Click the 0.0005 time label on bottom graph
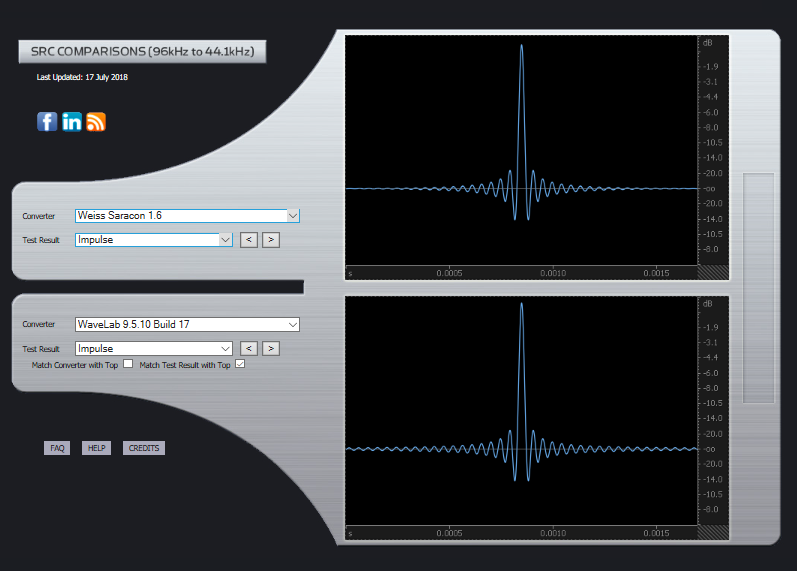This screenshot has width=797, height=571. pos(449,533)
